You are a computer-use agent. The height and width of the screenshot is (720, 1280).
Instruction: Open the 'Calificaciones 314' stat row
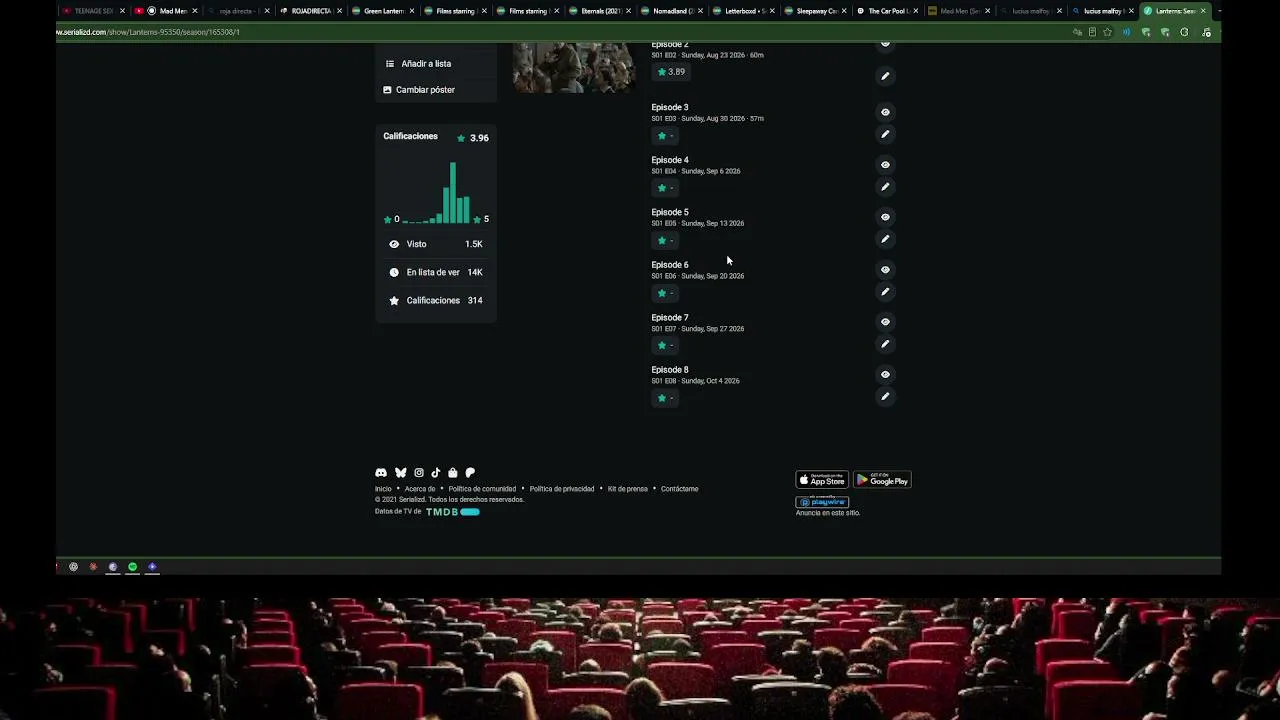[x=436, y=300]
